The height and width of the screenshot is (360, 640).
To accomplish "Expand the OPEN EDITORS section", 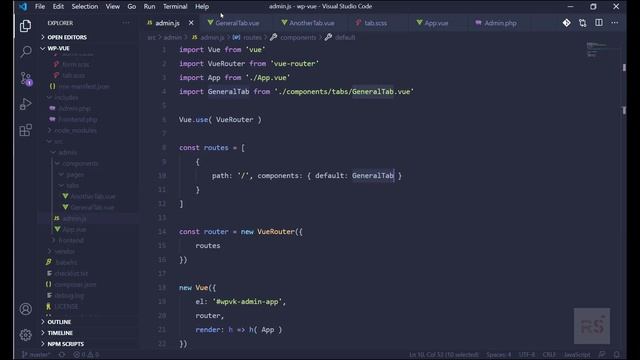I will tap(67, 37).
